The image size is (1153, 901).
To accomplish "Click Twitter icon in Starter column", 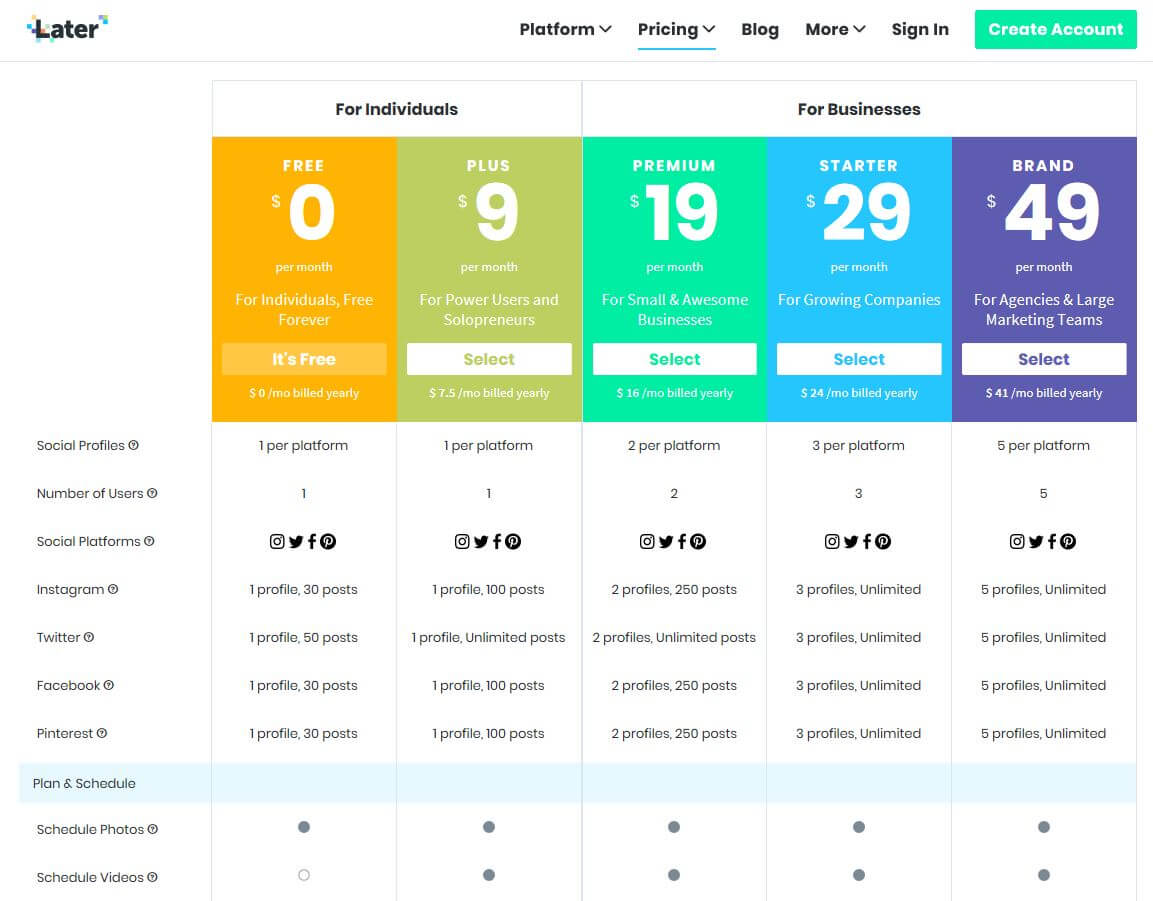I will click(851, 541).
